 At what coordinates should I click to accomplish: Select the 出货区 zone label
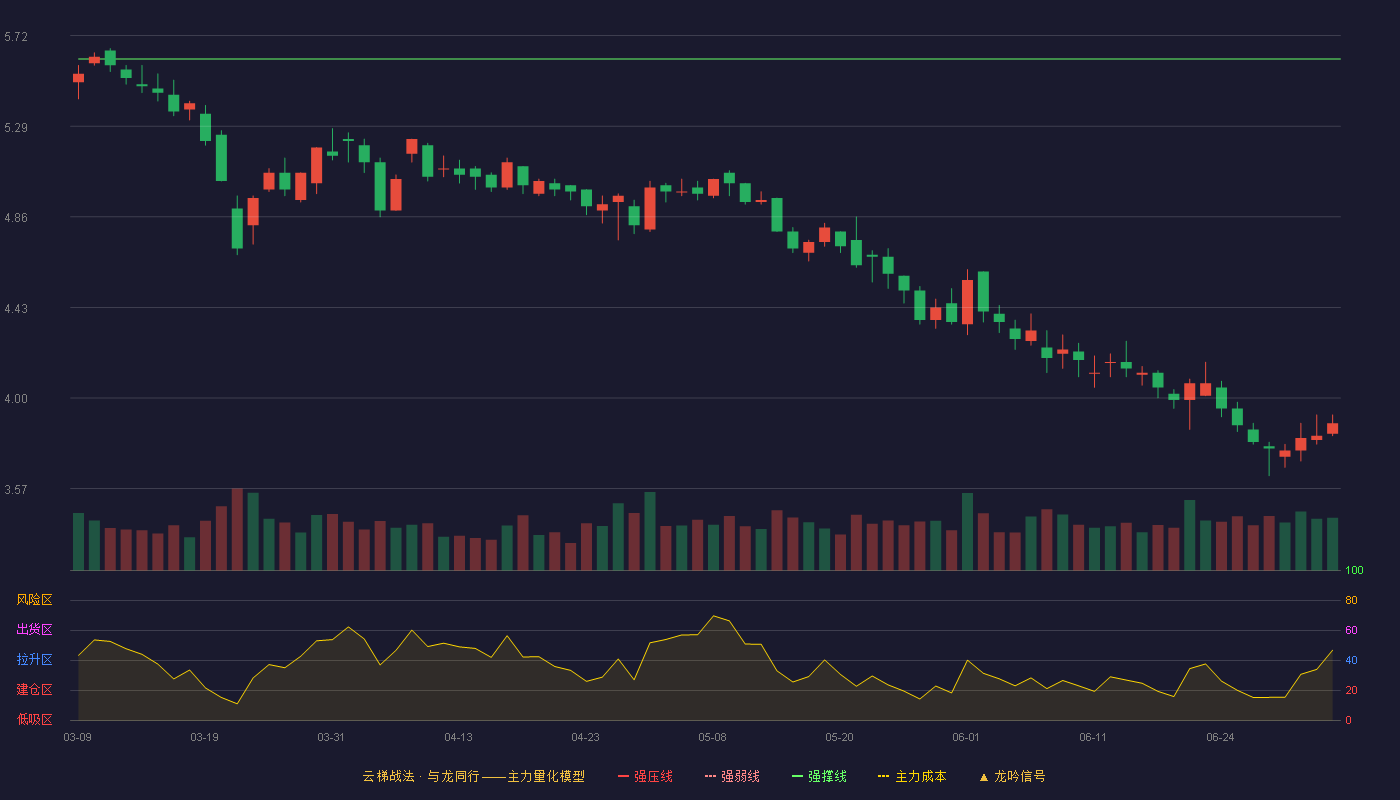34,630
